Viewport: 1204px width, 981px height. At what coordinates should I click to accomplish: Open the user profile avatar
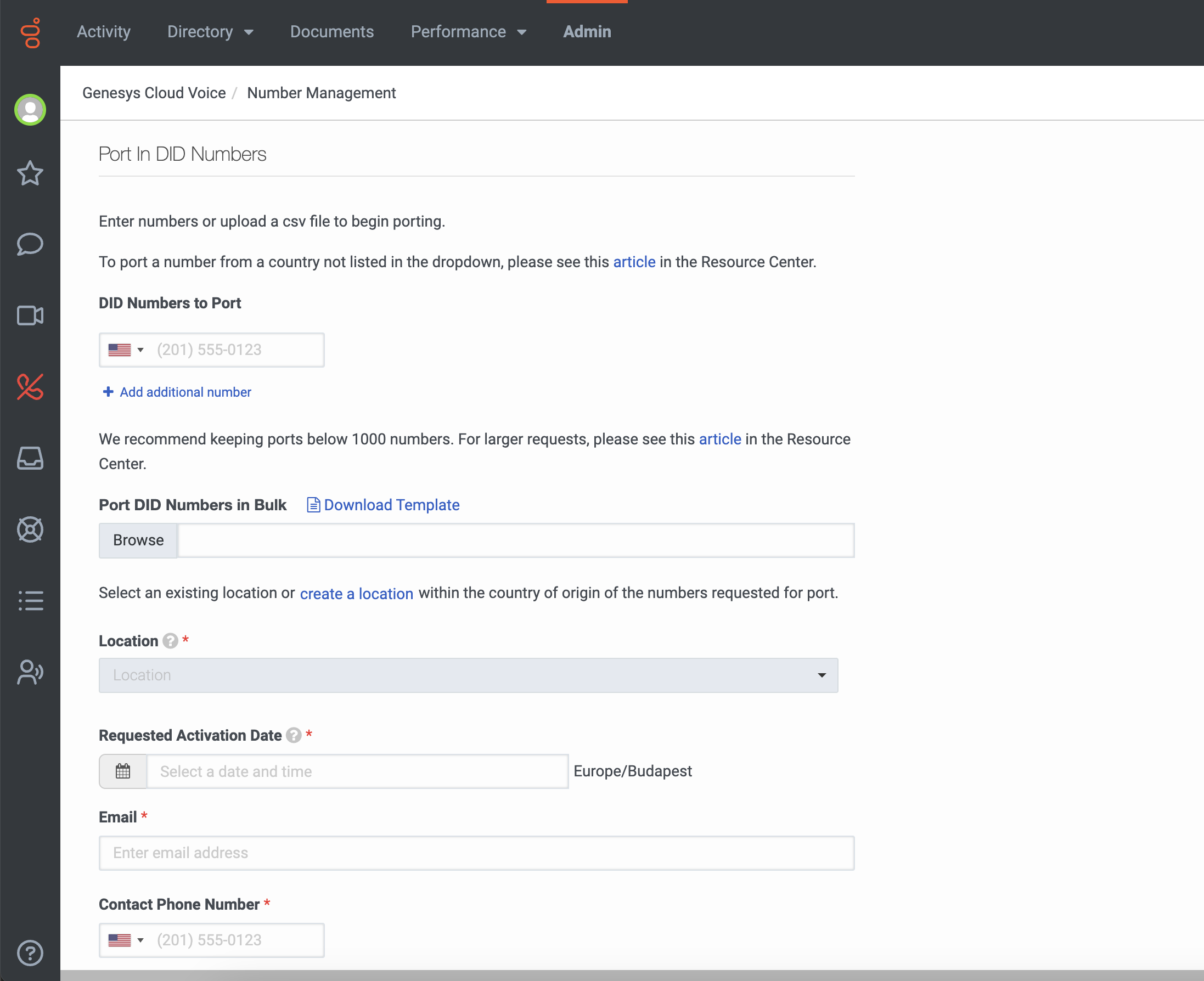pyautogui.click(x=30, y=110)
